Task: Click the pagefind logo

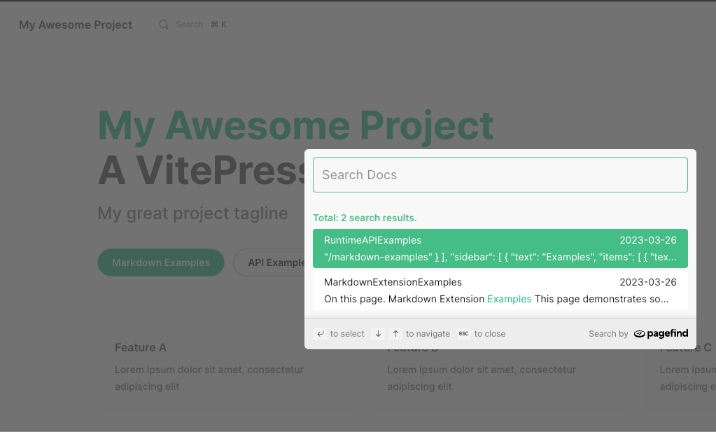Action: 661,334
